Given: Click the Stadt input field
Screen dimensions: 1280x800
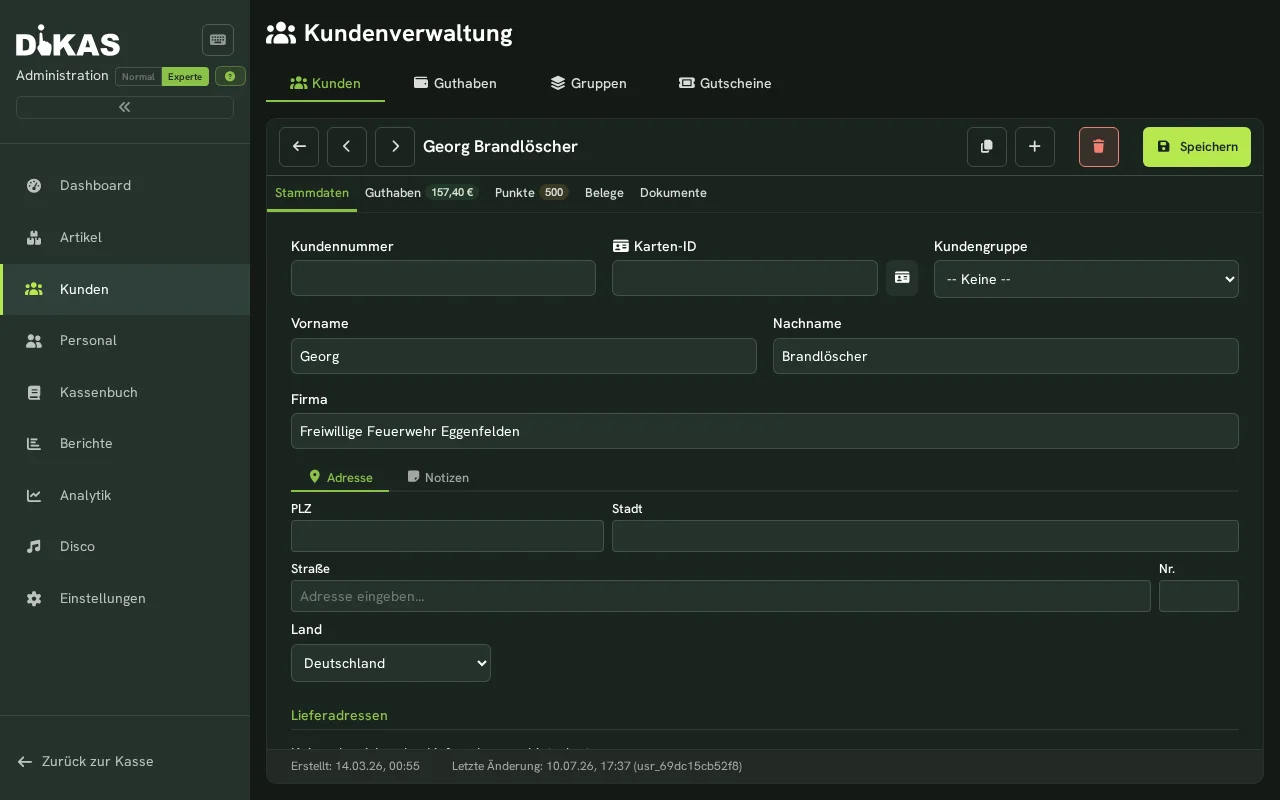Looking at the screenshot, I should click(x=925, y=536).
